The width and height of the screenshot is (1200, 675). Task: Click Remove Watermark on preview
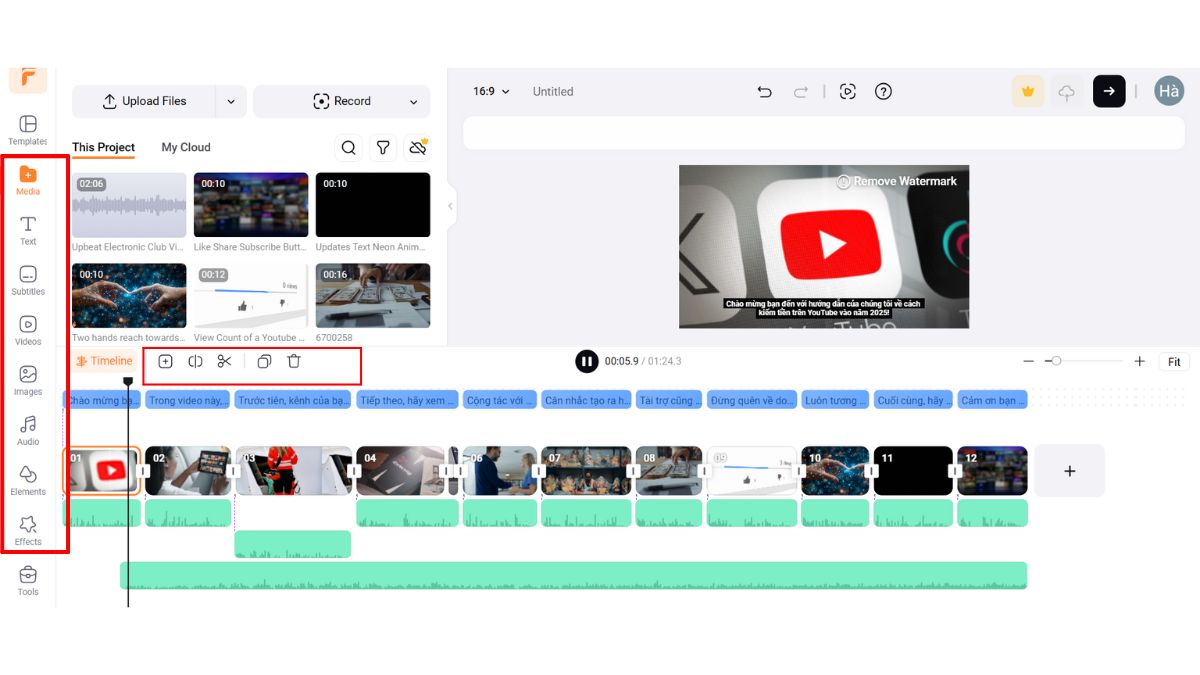tap(897, 182)
